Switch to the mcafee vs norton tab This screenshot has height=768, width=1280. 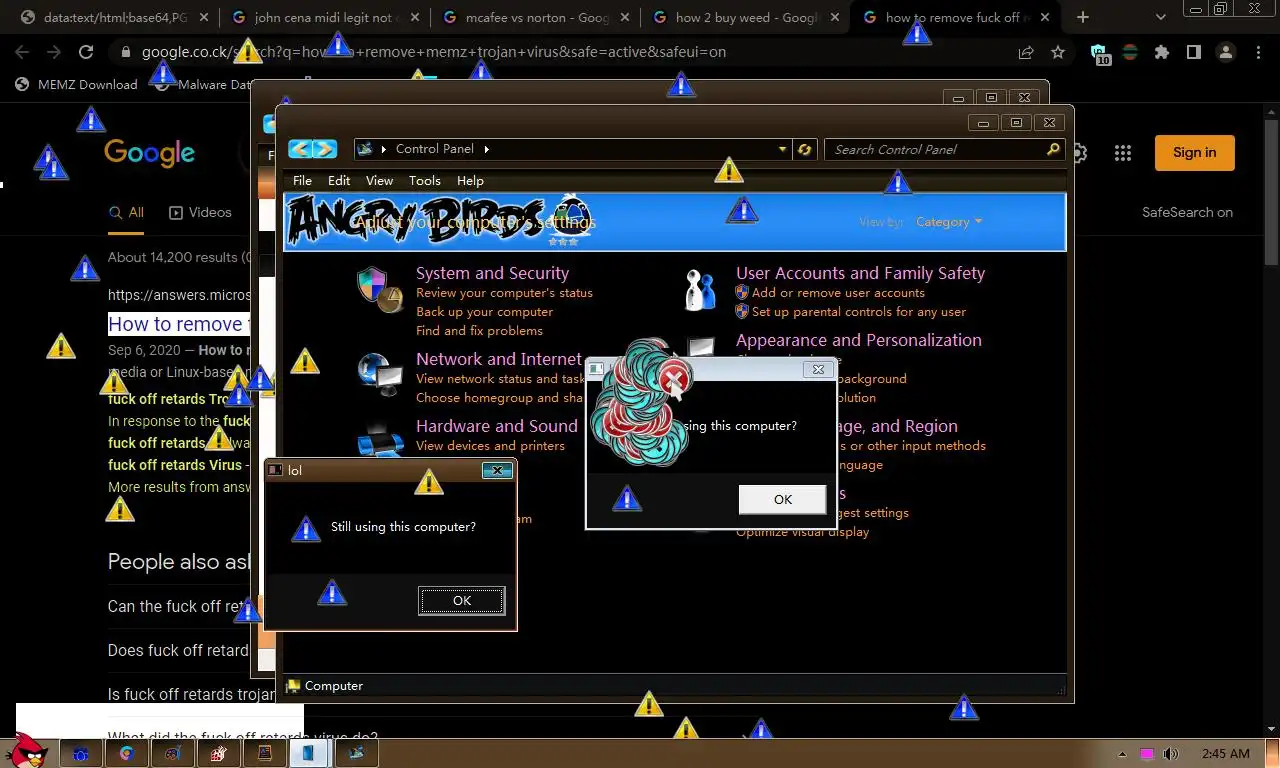coord(538,17)
